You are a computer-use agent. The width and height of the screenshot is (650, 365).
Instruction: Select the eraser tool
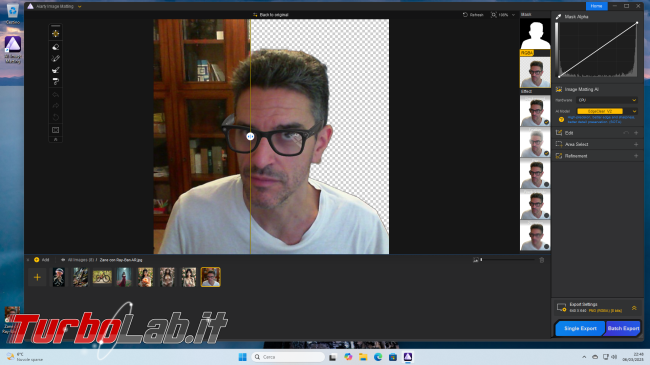click(x=56, y=47)
